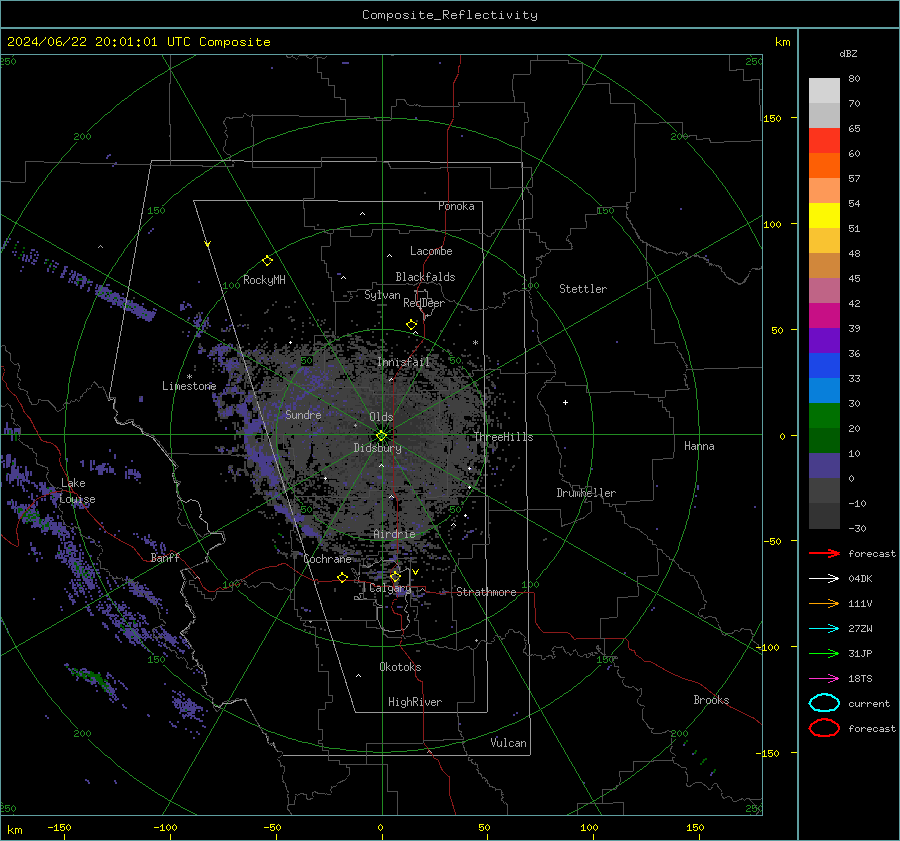The image size is (900, 841).
Task: Click the Sundre city label
Action: (x=304, y=415)
